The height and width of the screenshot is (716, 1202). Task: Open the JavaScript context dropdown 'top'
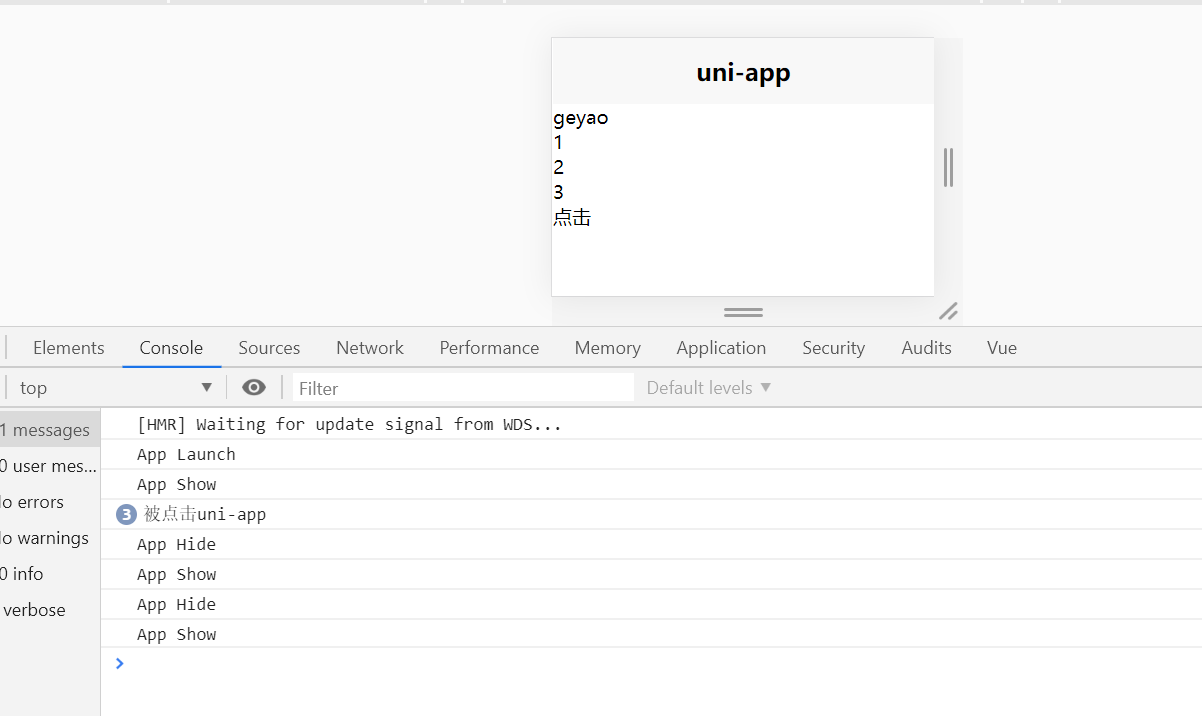tap(116, 388)
